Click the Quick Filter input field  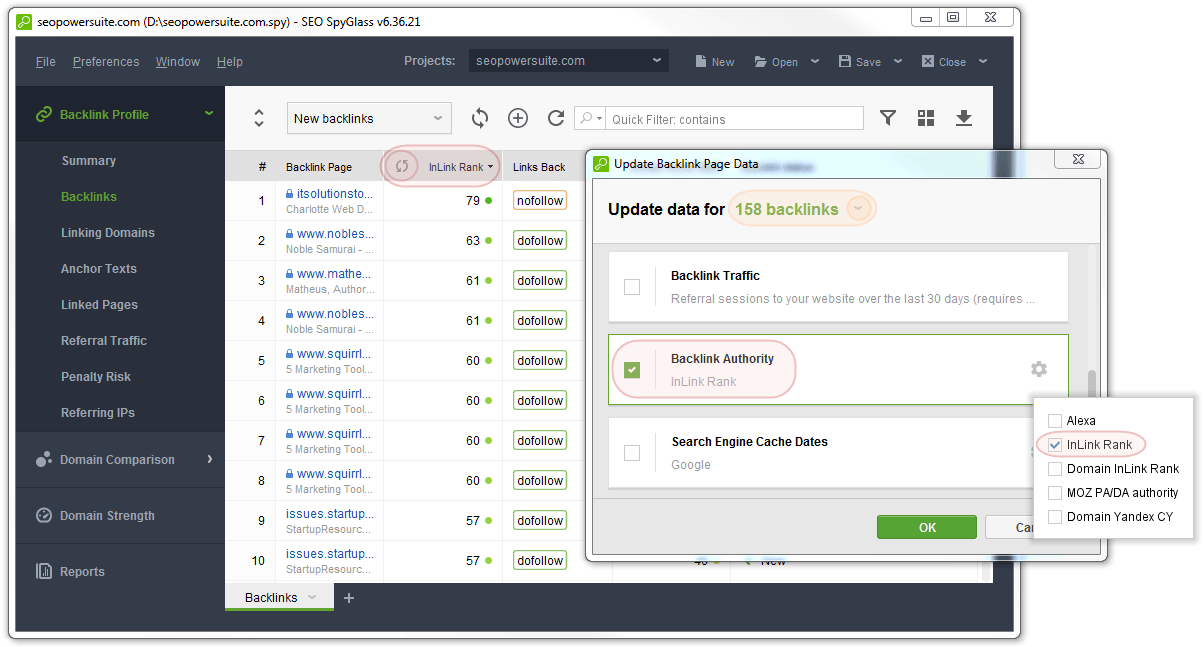click(x=735, y=119)
